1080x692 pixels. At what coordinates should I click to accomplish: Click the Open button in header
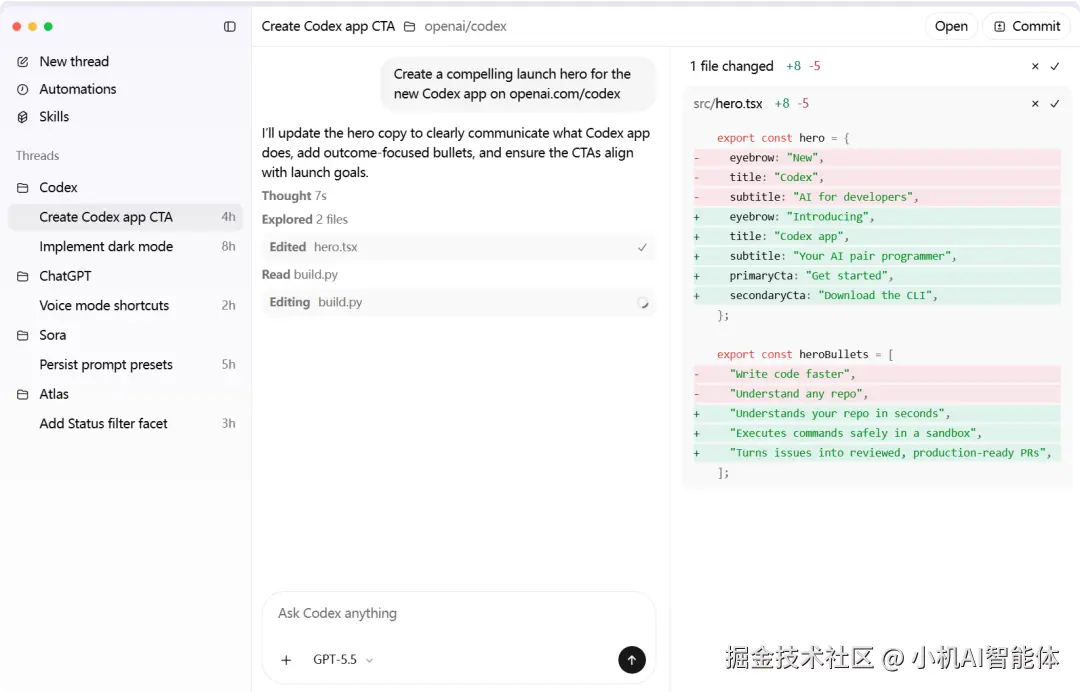pyautogui.click(x=951, y=26)
